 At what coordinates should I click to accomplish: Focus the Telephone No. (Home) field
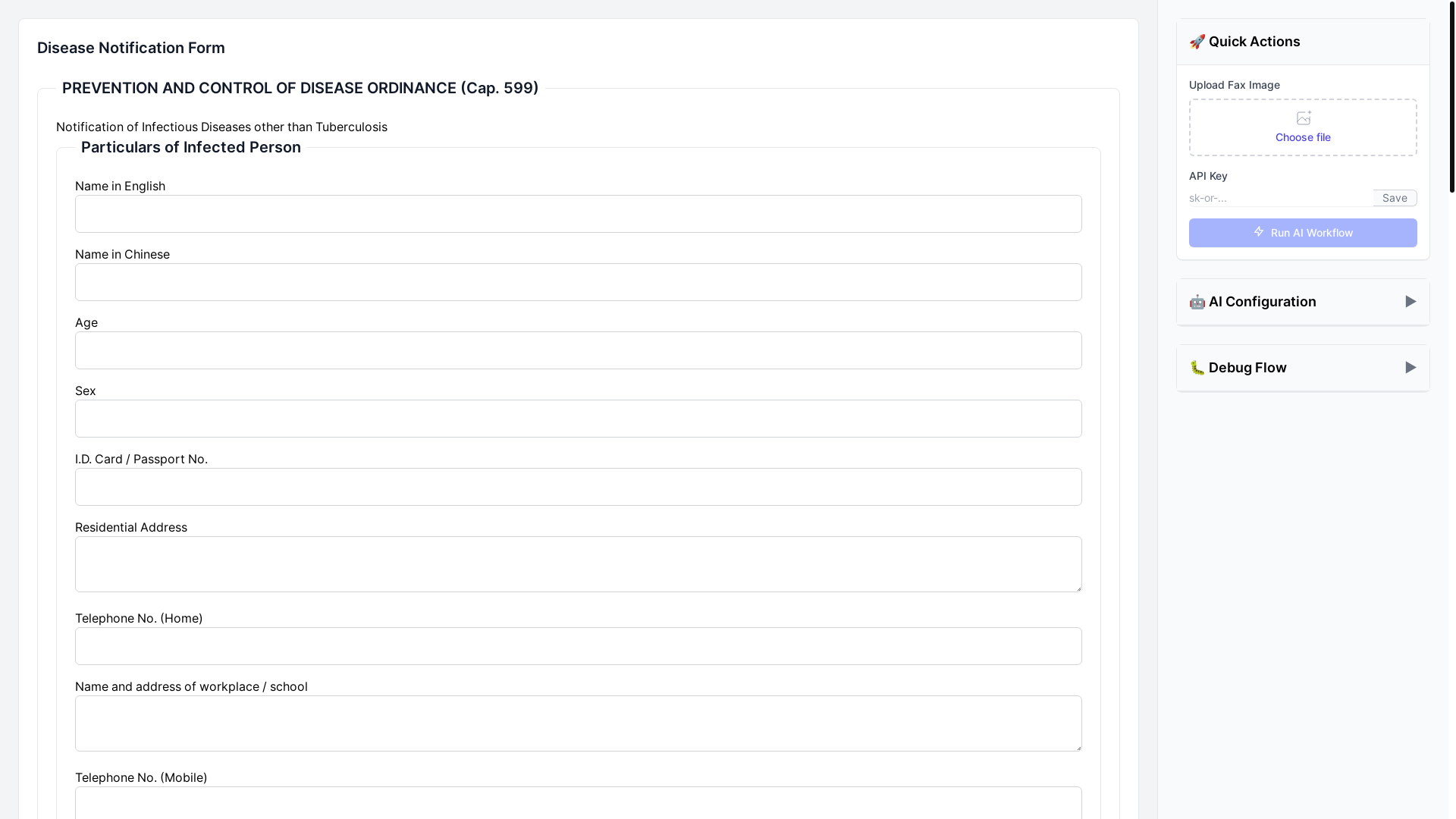coord(579,646)
